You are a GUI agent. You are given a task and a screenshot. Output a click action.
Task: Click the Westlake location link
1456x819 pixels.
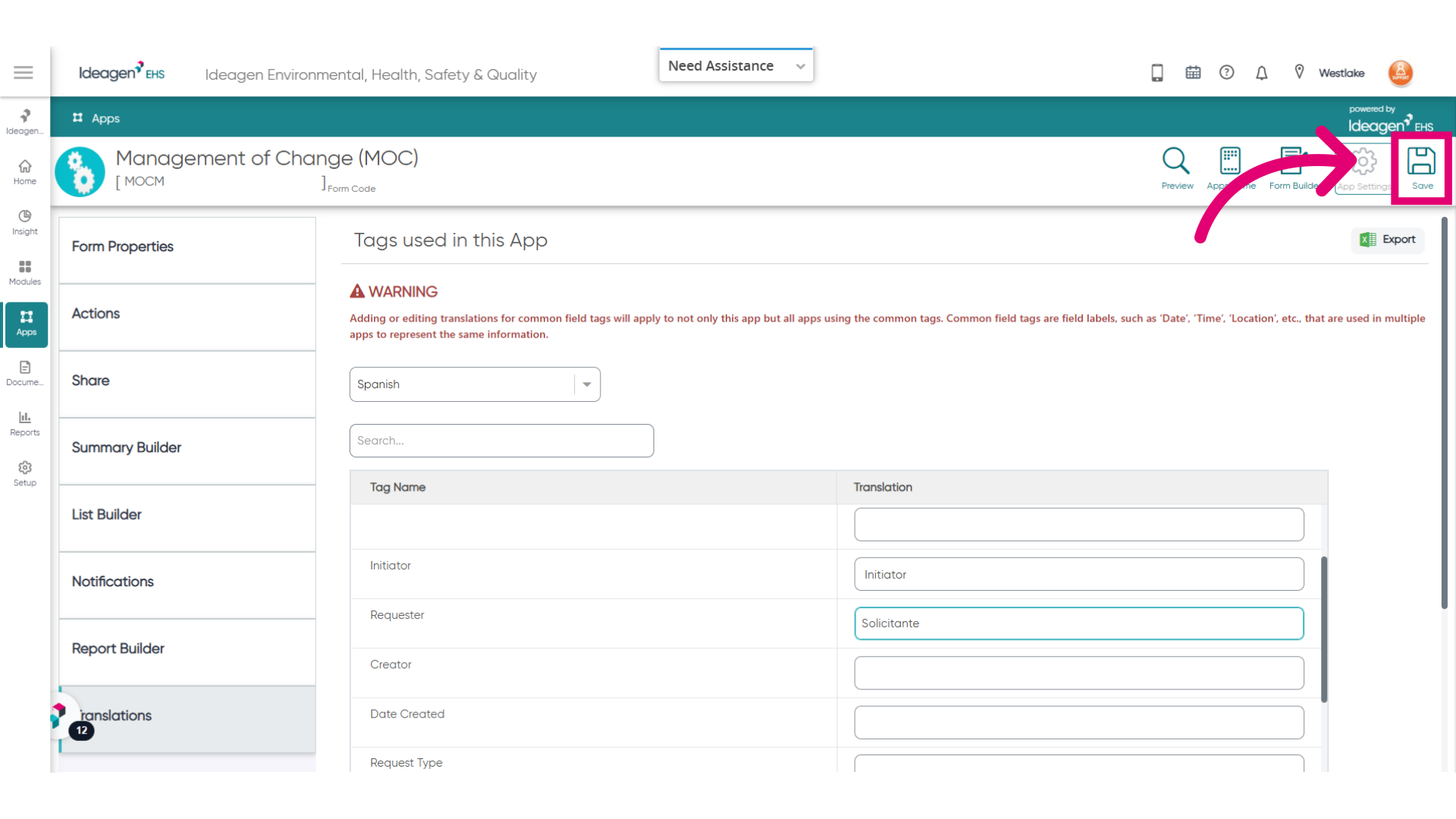(1341, 73)
